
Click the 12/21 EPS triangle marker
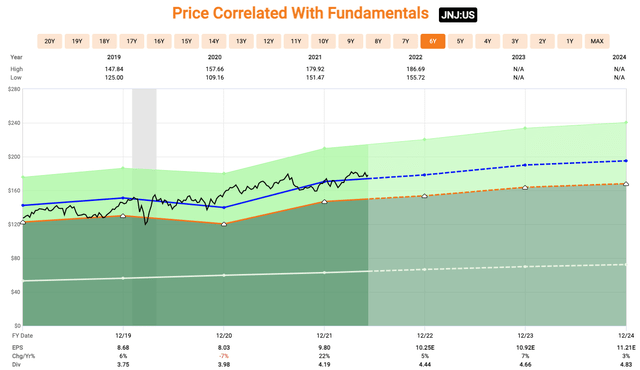324,202
